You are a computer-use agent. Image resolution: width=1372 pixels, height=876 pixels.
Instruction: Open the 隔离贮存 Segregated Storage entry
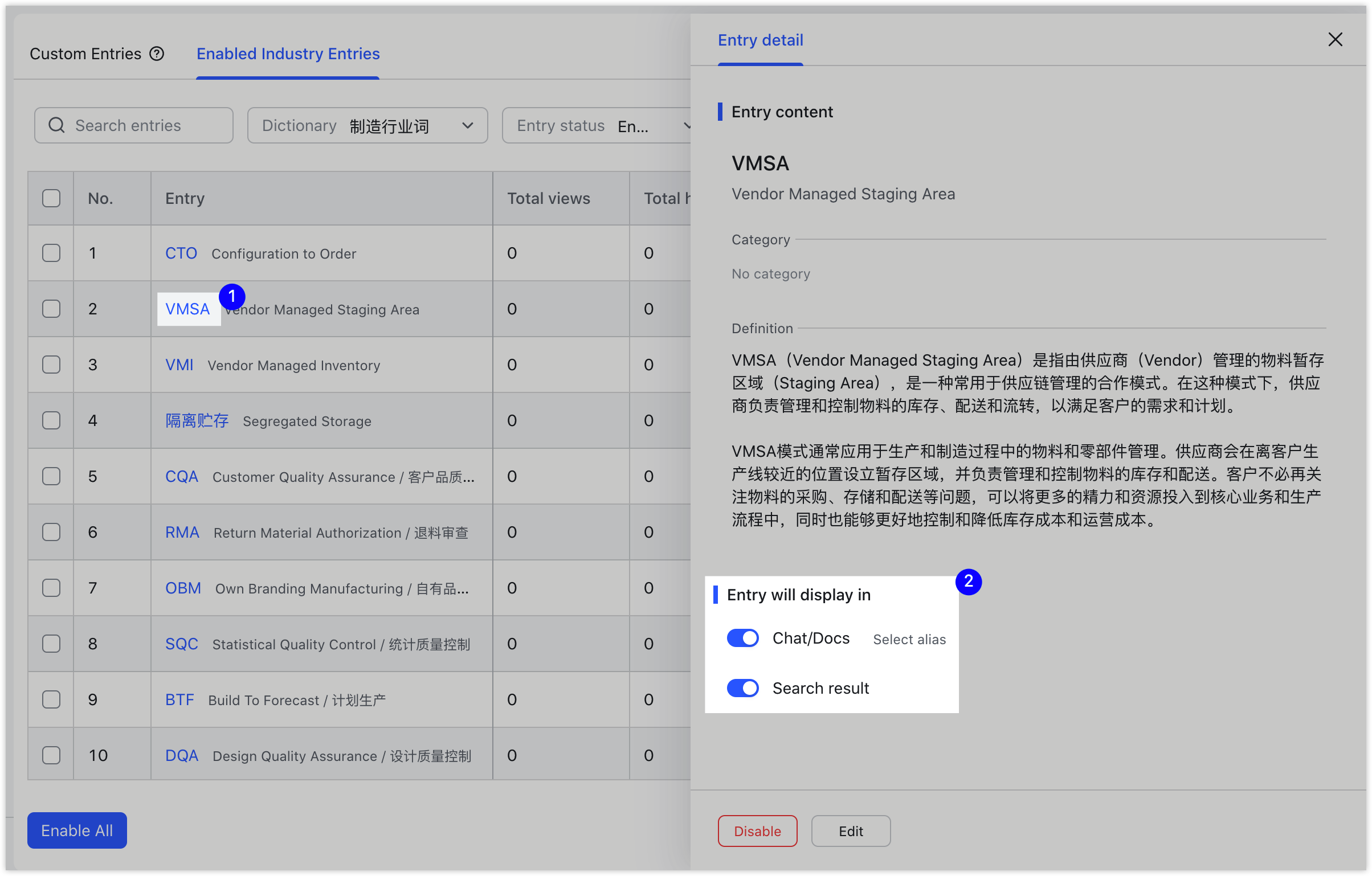197,420
